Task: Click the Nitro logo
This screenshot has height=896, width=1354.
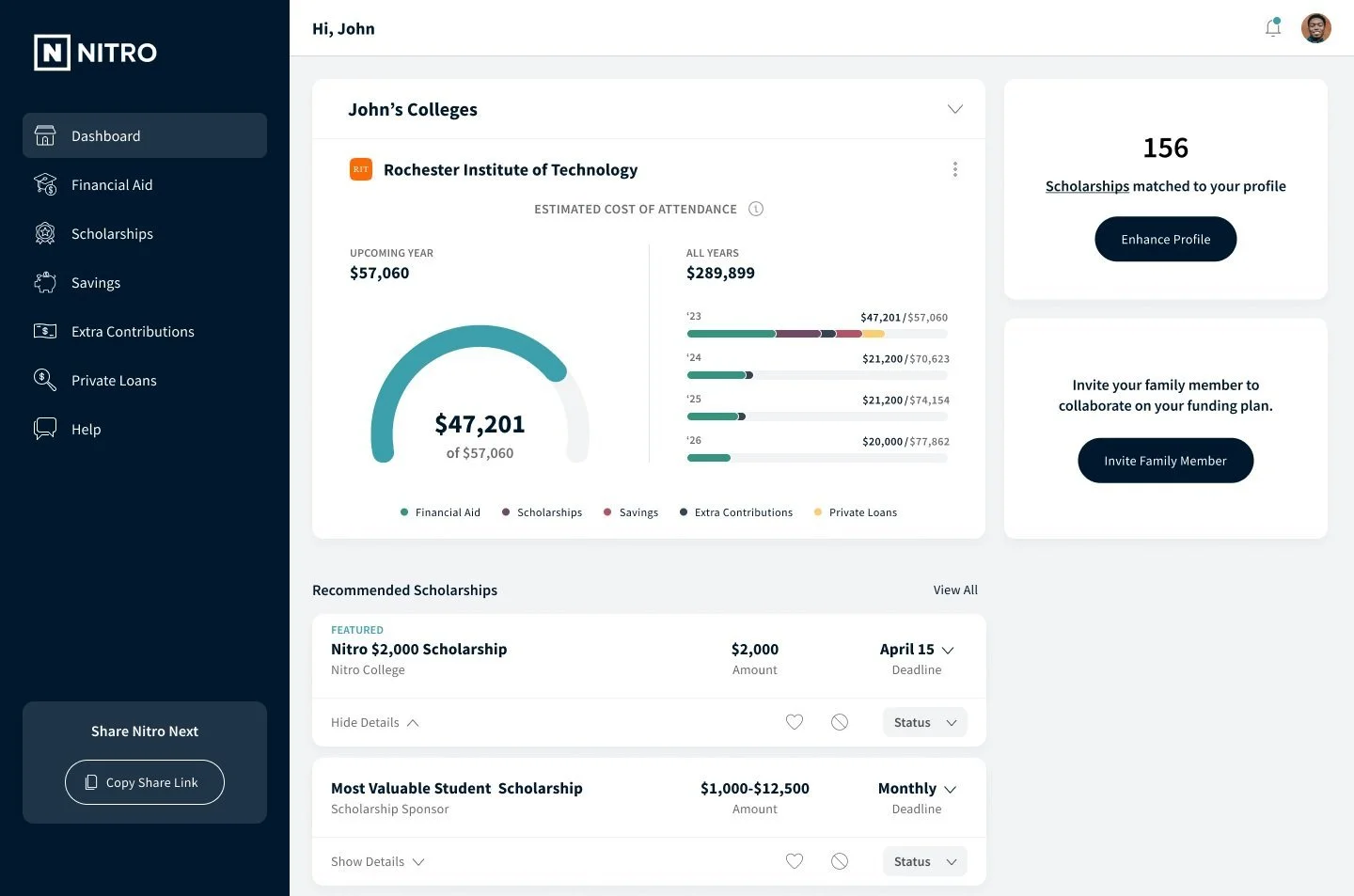Action: point(95,53)
